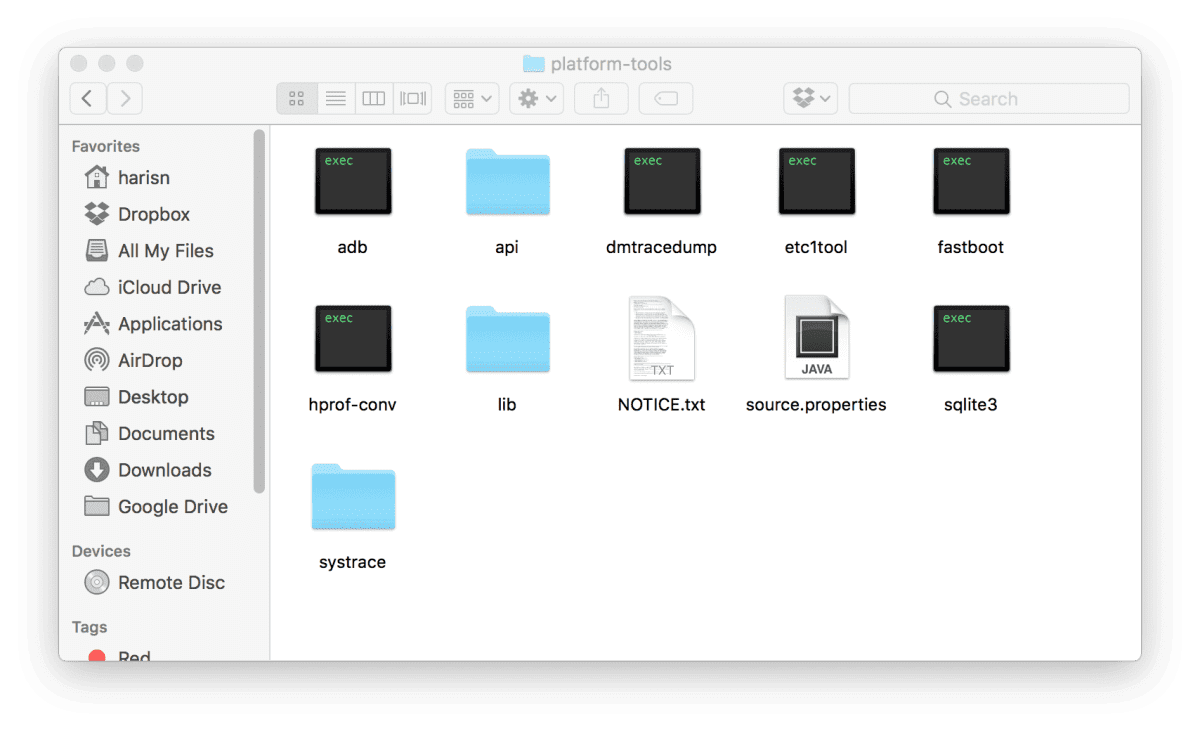
Task: Select the hprof-conv executable icon
Action: 353,339
